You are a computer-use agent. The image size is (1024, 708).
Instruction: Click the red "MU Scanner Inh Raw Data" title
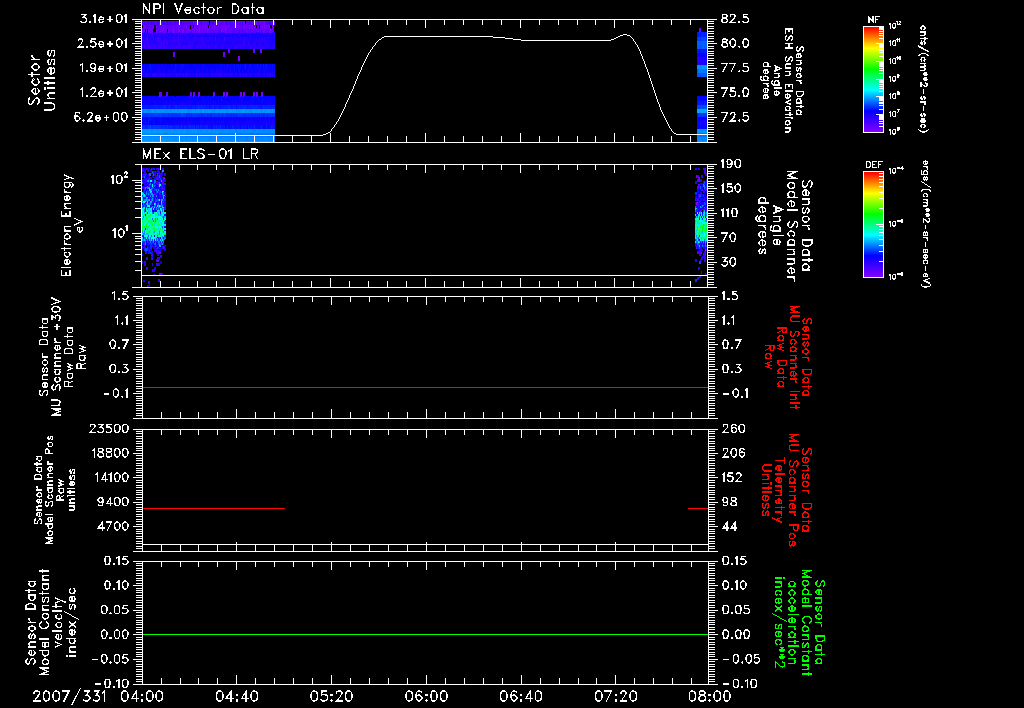click(788, 357)
